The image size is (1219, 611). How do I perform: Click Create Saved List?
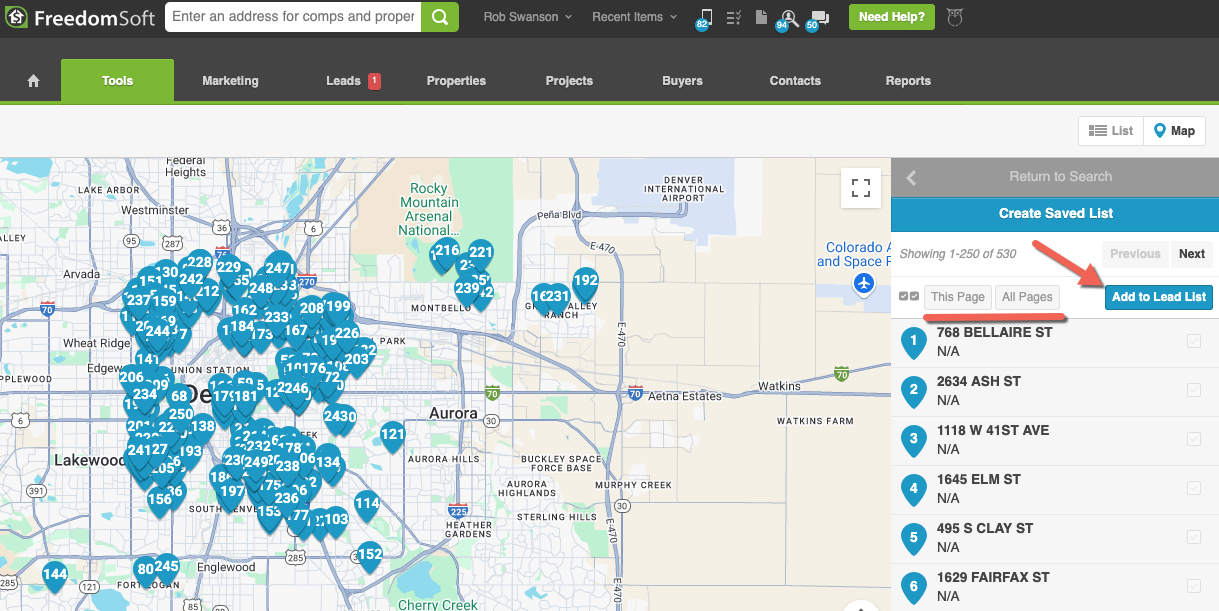[1055, 213]
